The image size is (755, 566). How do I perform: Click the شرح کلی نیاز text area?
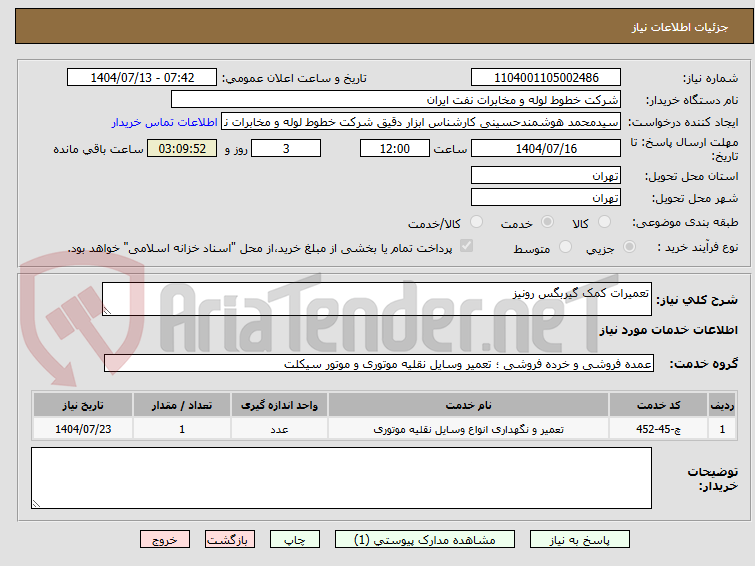pos(377,299)
